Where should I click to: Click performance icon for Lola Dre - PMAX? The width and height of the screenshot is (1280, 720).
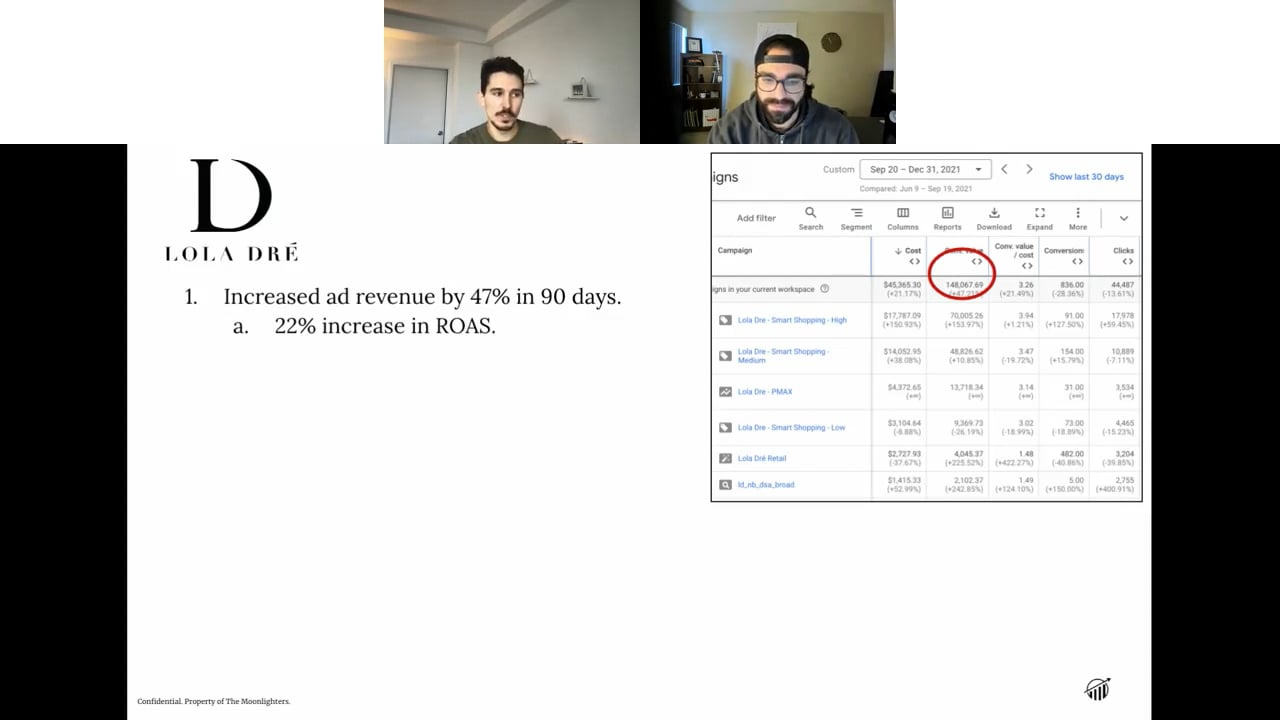pos(725,392)
